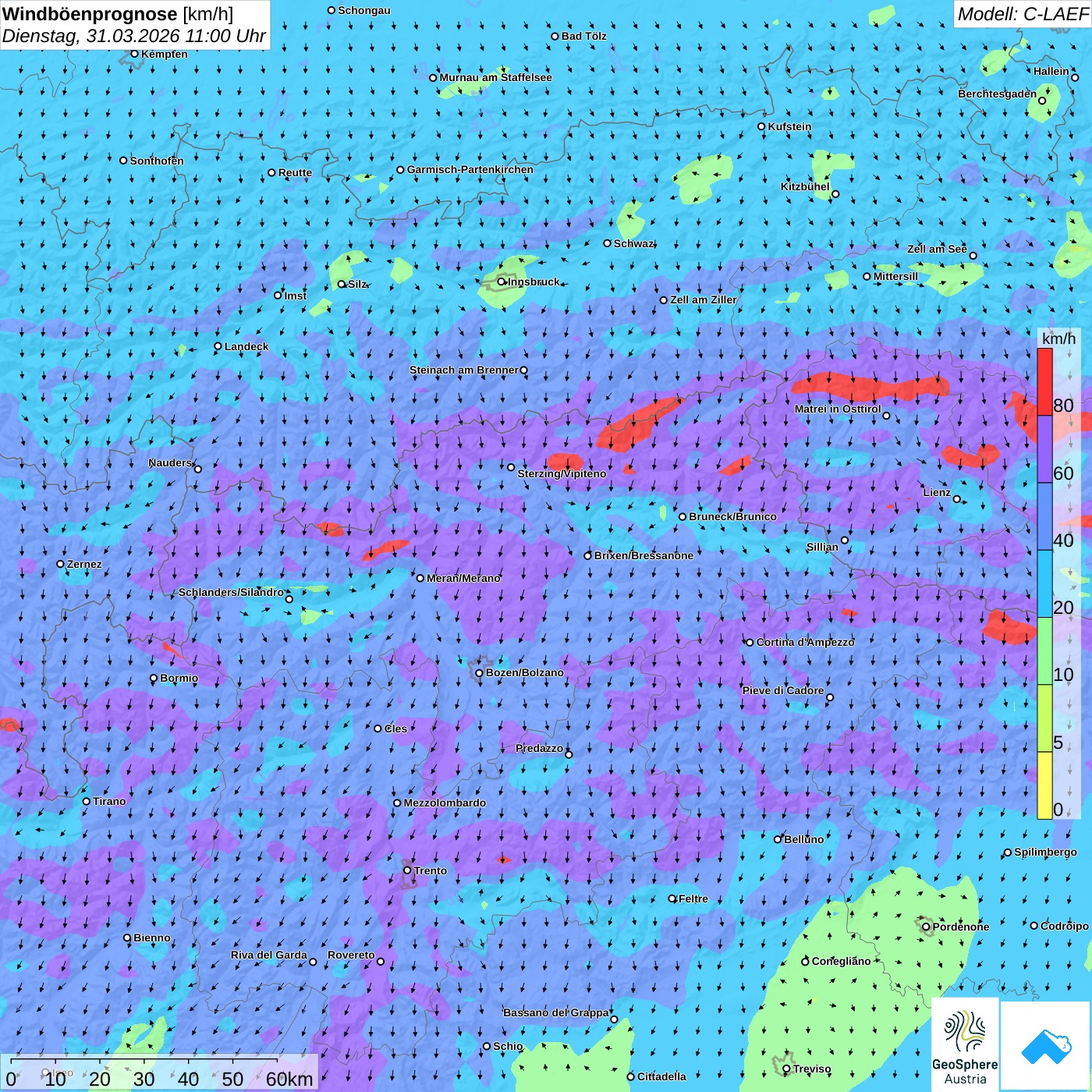Click the Schwaz town label
This screenshot has height=1092, width=1092.
pyautogui.click(x=633, y=243)
